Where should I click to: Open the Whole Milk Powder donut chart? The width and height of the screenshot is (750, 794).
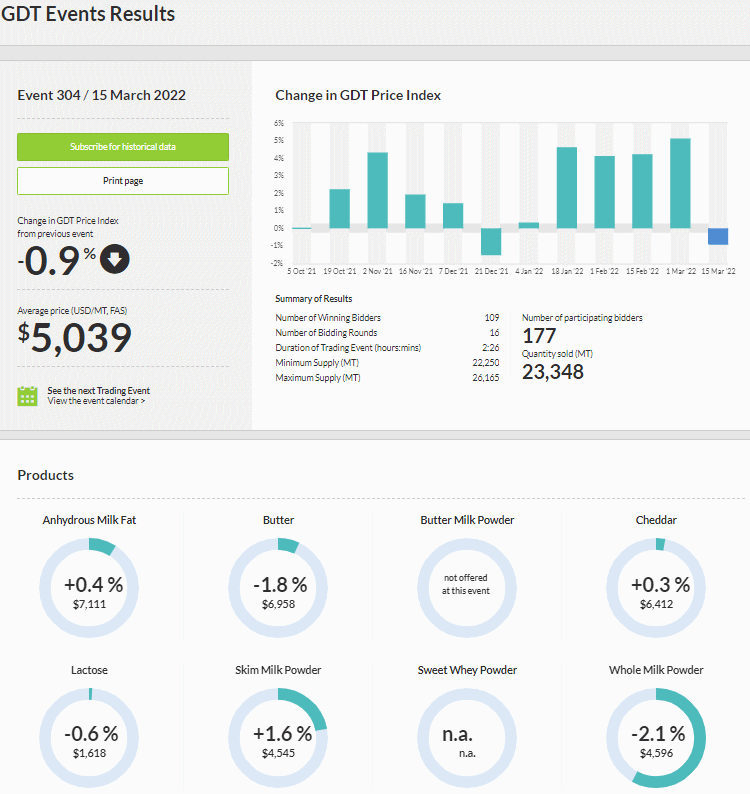click(656, 738)
